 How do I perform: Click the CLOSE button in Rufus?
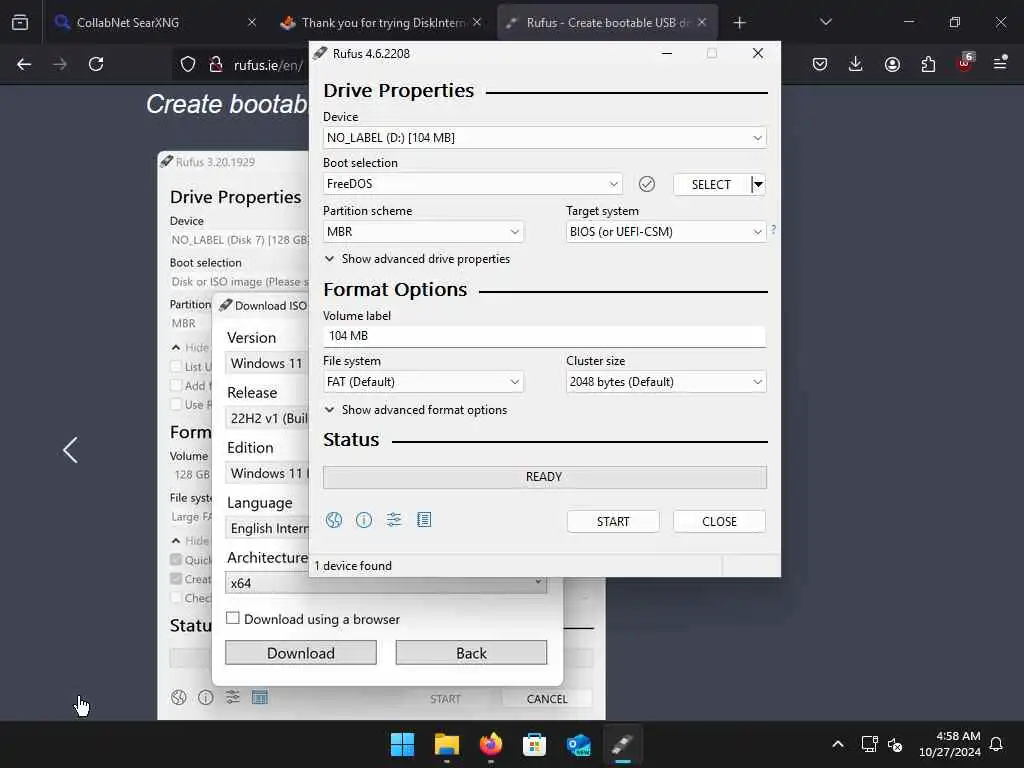[720, 522]
